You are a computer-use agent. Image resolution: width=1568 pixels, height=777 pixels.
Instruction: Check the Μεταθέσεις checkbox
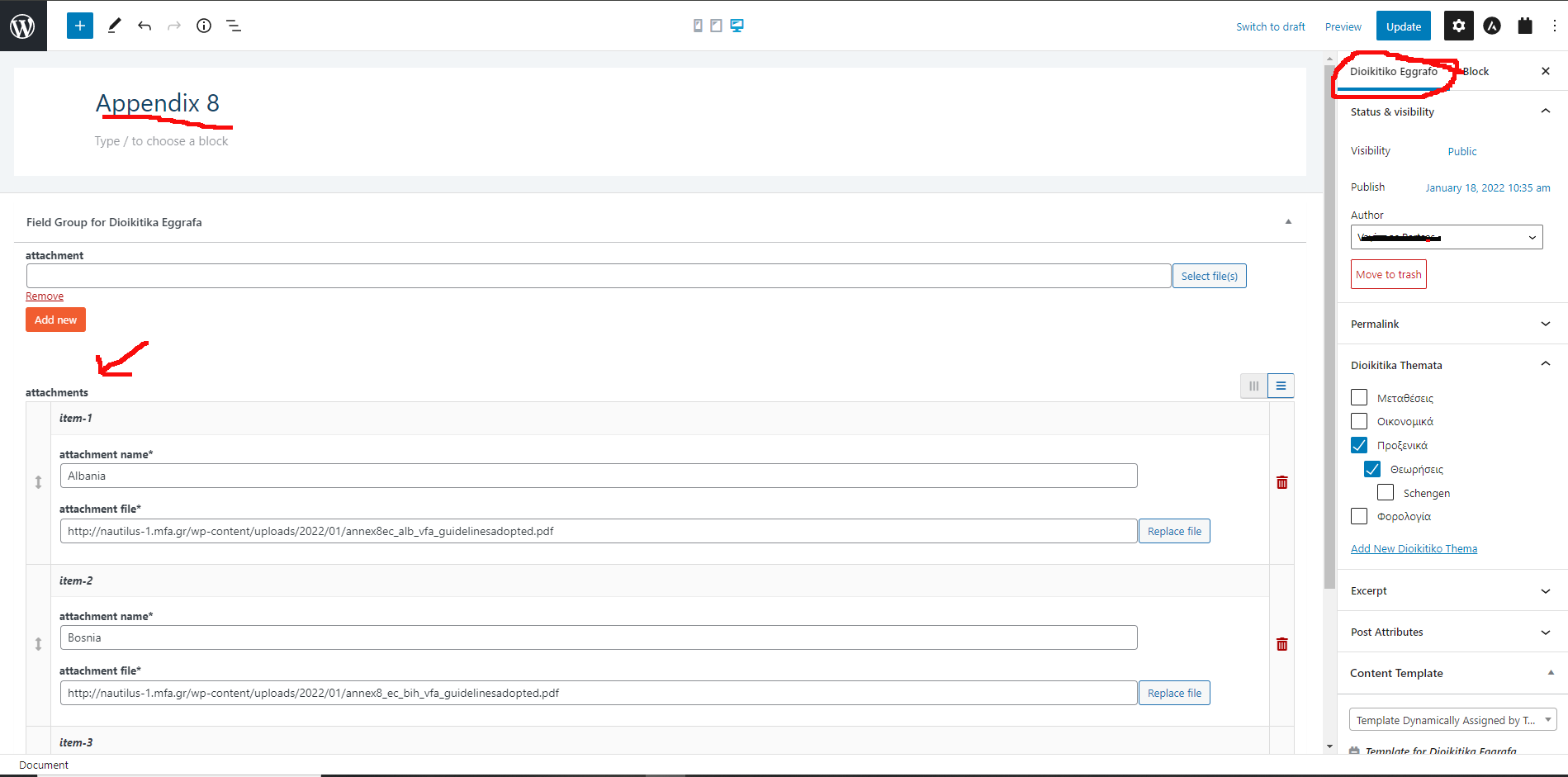(x=1359, y=398)
